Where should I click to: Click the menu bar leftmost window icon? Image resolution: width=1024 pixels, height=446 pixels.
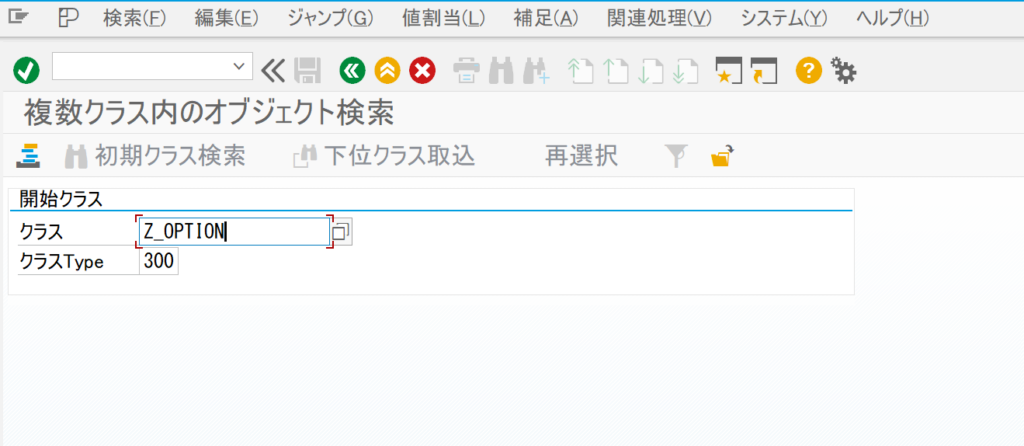click(x=20, y=18)
